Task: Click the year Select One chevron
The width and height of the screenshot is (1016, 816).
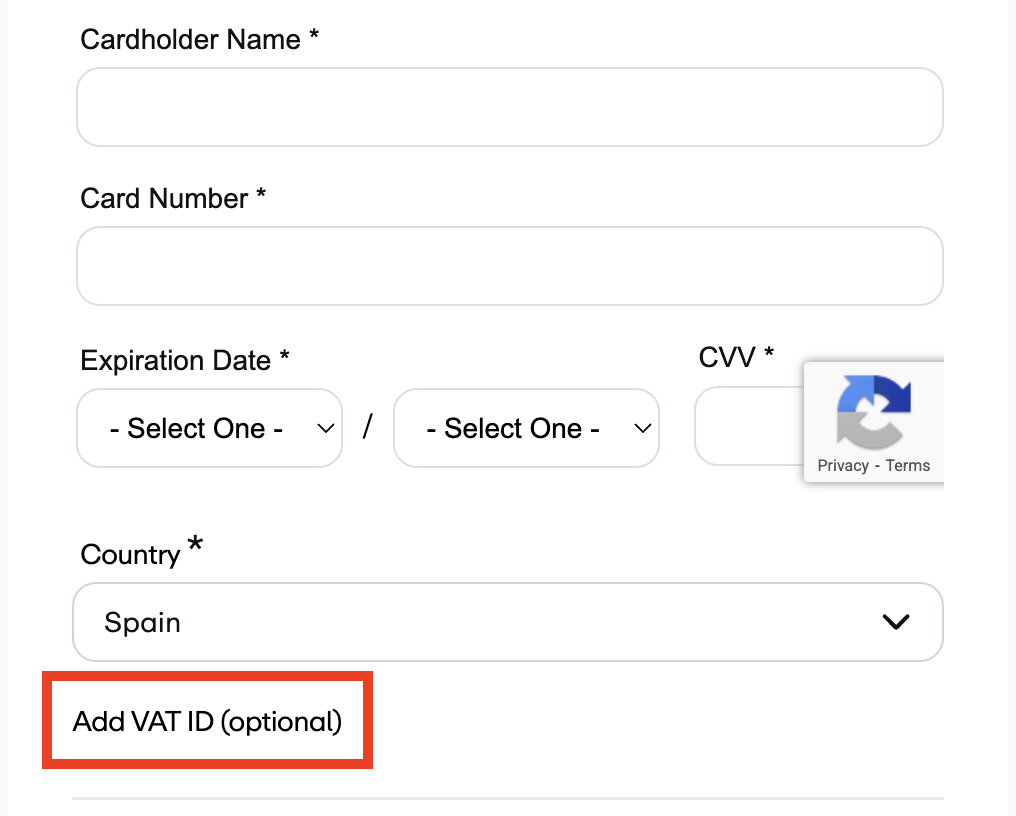Action: [642, 428]
